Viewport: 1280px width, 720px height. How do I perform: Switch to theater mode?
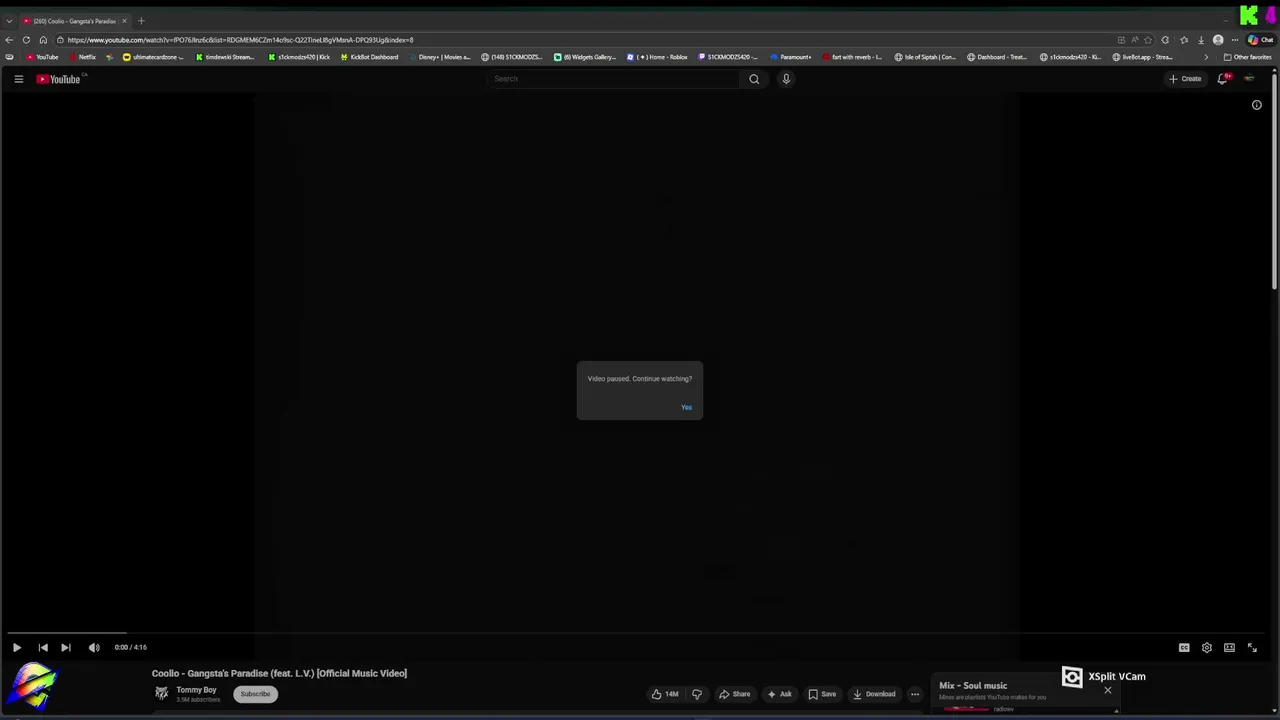tap(1229, 647)
